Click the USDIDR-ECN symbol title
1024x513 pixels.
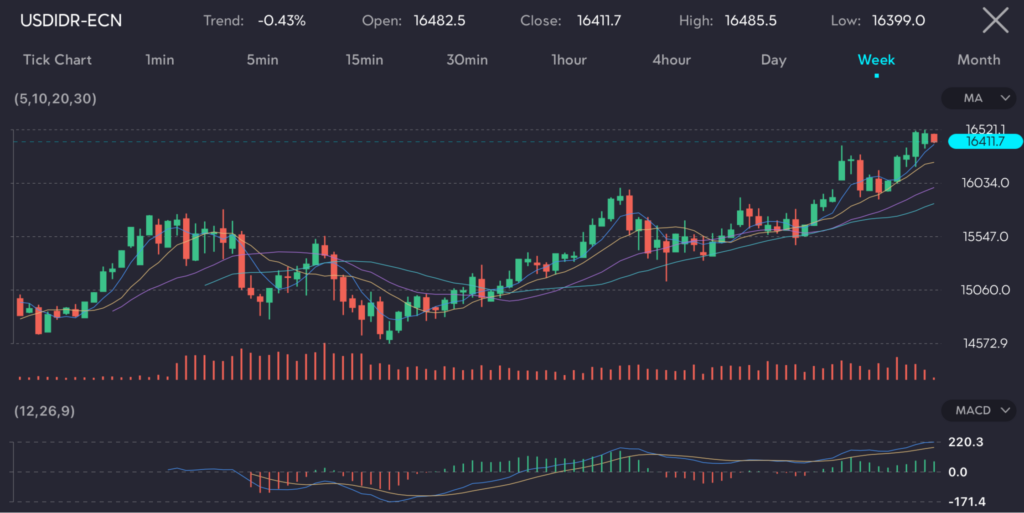pyautogui.click(x=71, y=20)
